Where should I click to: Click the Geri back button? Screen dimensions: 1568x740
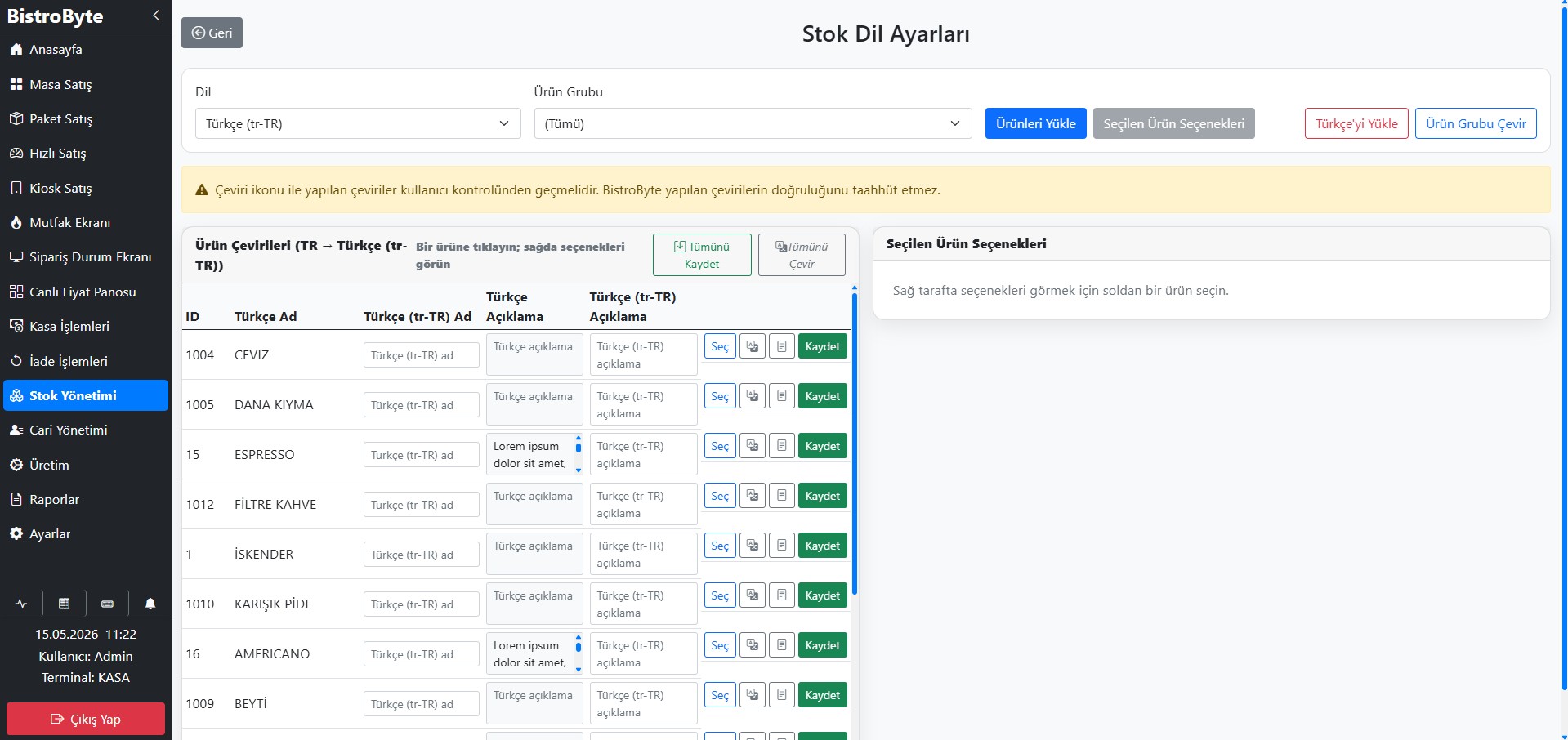(212, 33)
